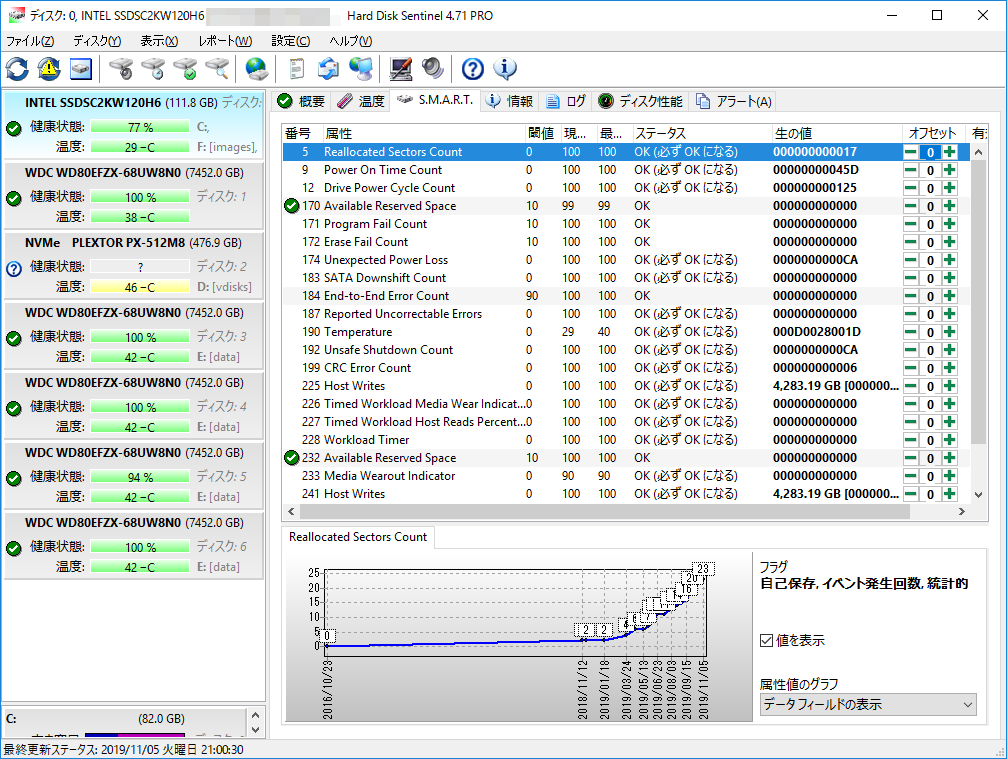Open the ディスク性能 tab
Screen dimensions: 1007x759
pyautogui.click(x=640, y=101)
